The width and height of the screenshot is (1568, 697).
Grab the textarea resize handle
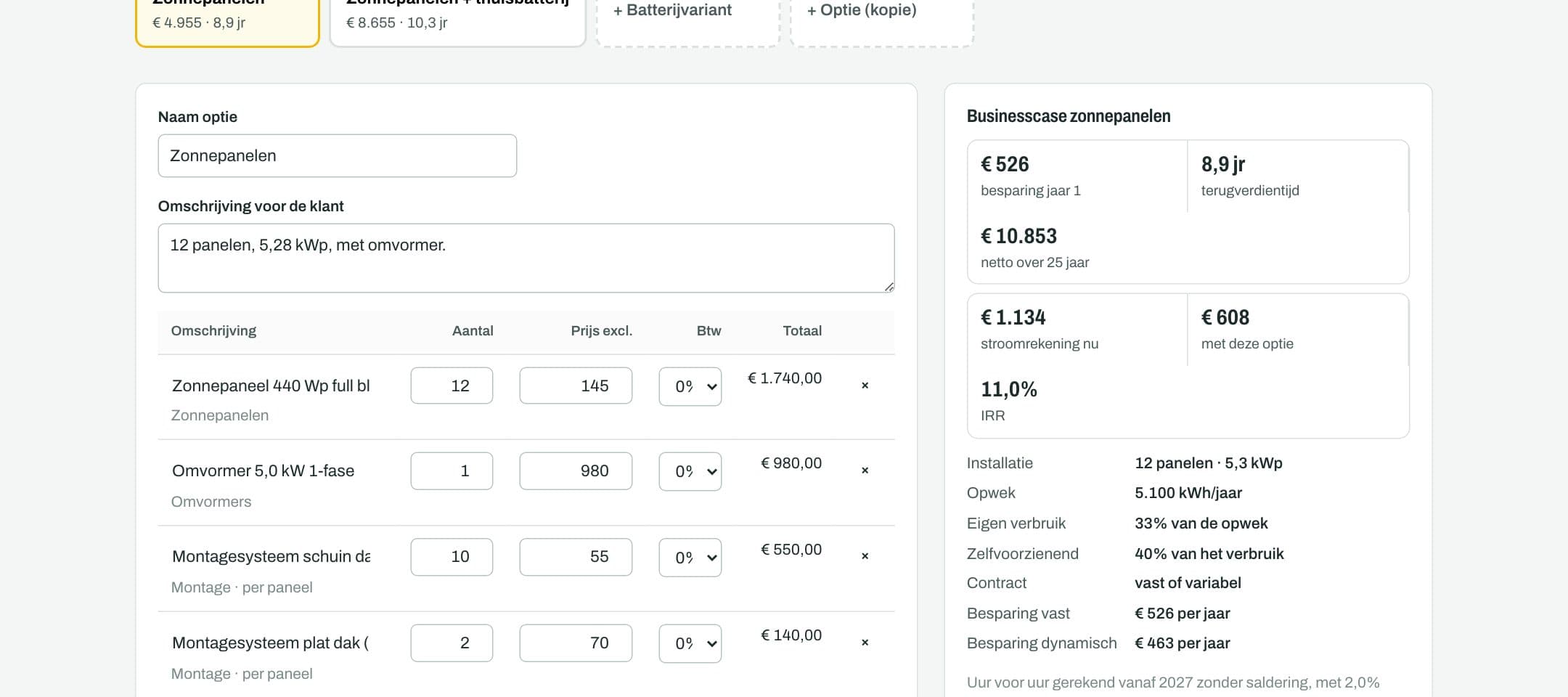(x=889, y=287)
